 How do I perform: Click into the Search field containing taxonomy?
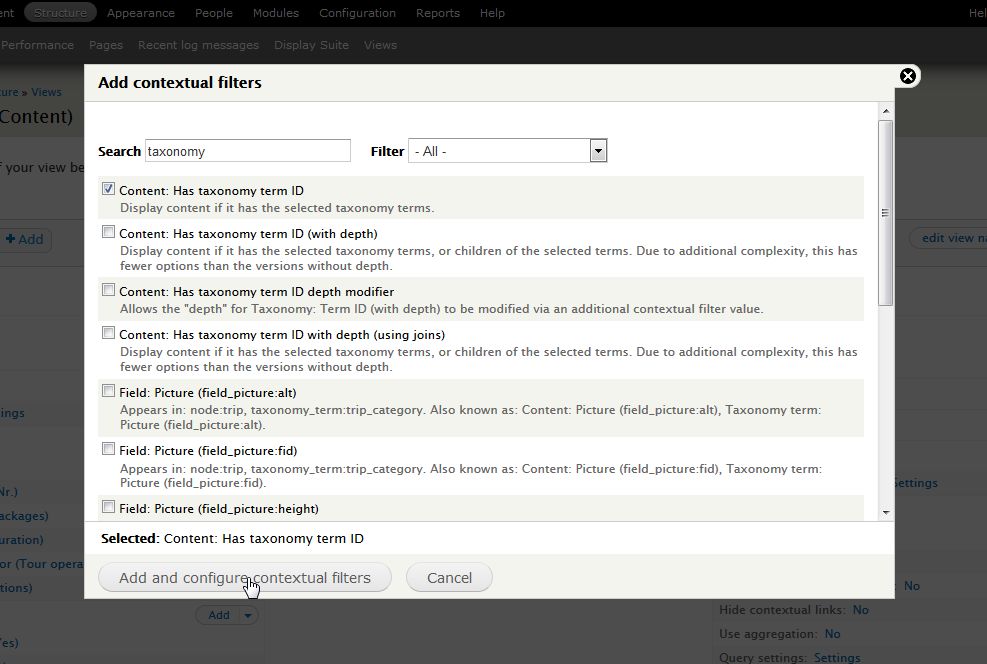(247, 151)
